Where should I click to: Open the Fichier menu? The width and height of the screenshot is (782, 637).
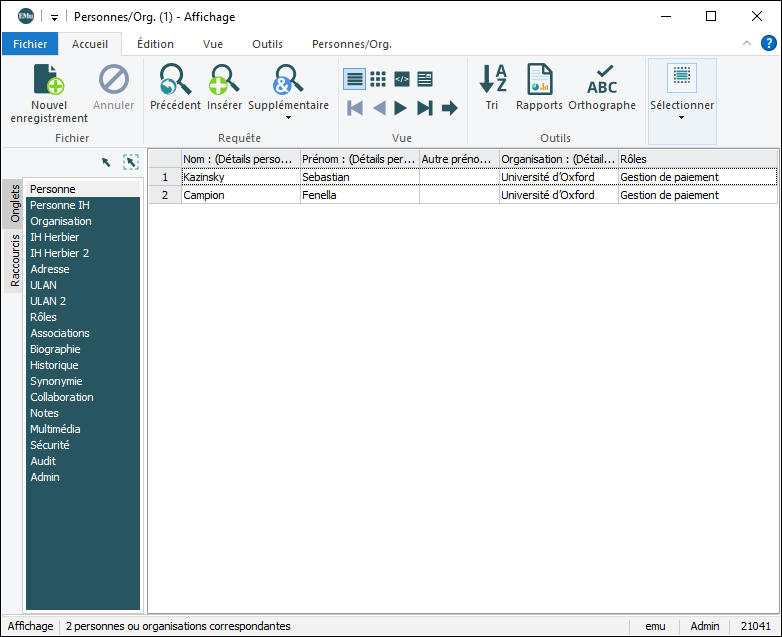coord(30,44)
